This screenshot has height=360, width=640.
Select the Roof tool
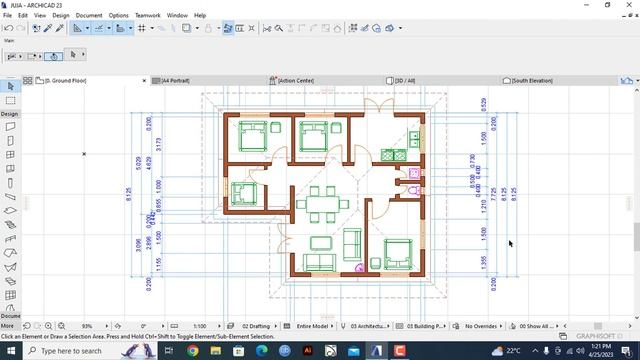(x=11, y=253)
